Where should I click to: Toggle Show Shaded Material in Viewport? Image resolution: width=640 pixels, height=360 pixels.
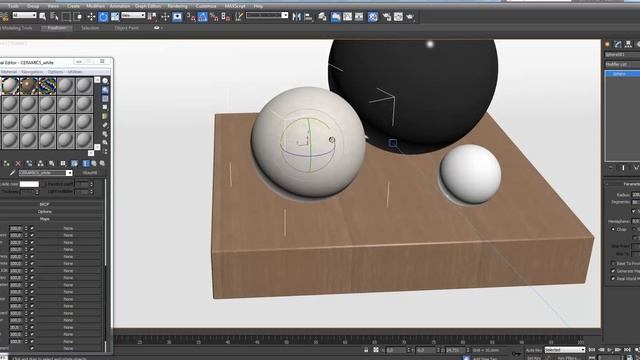pos(74,163)
